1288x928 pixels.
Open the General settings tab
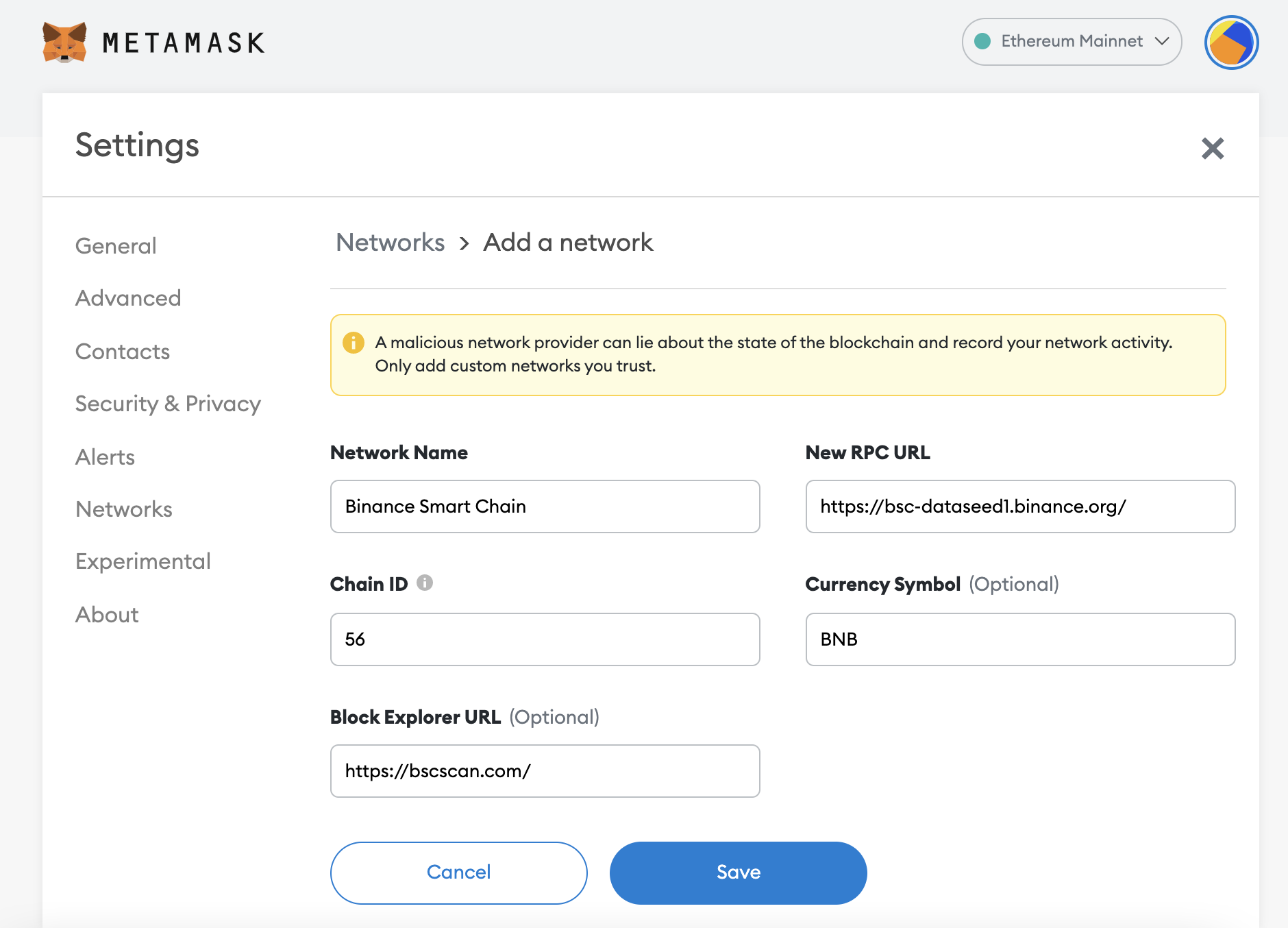(x=116, y=246)
